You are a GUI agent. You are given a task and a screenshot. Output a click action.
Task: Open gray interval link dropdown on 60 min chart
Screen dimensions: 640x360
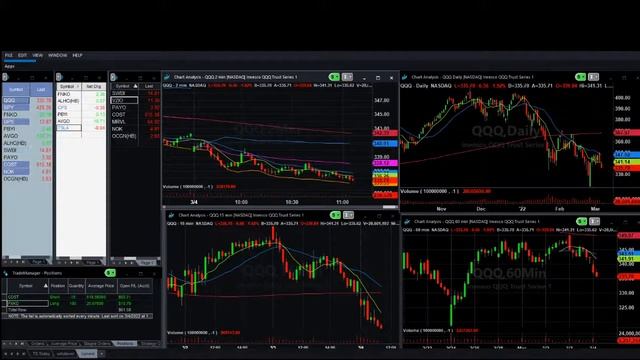click(595, 221)
